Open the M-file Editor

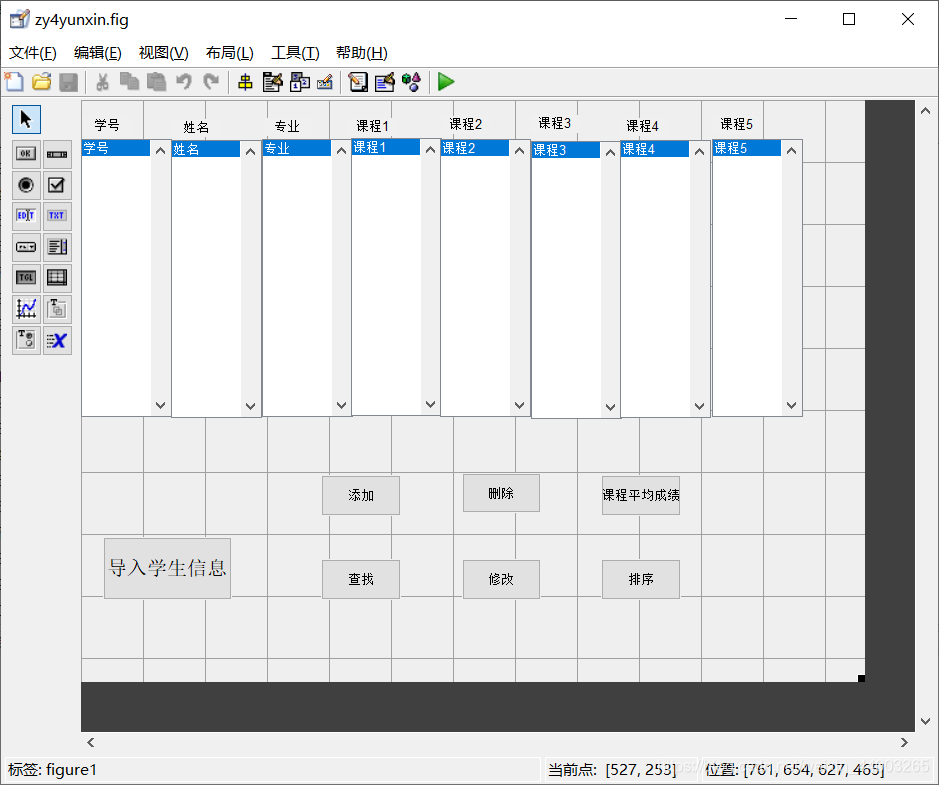(358, 81)
